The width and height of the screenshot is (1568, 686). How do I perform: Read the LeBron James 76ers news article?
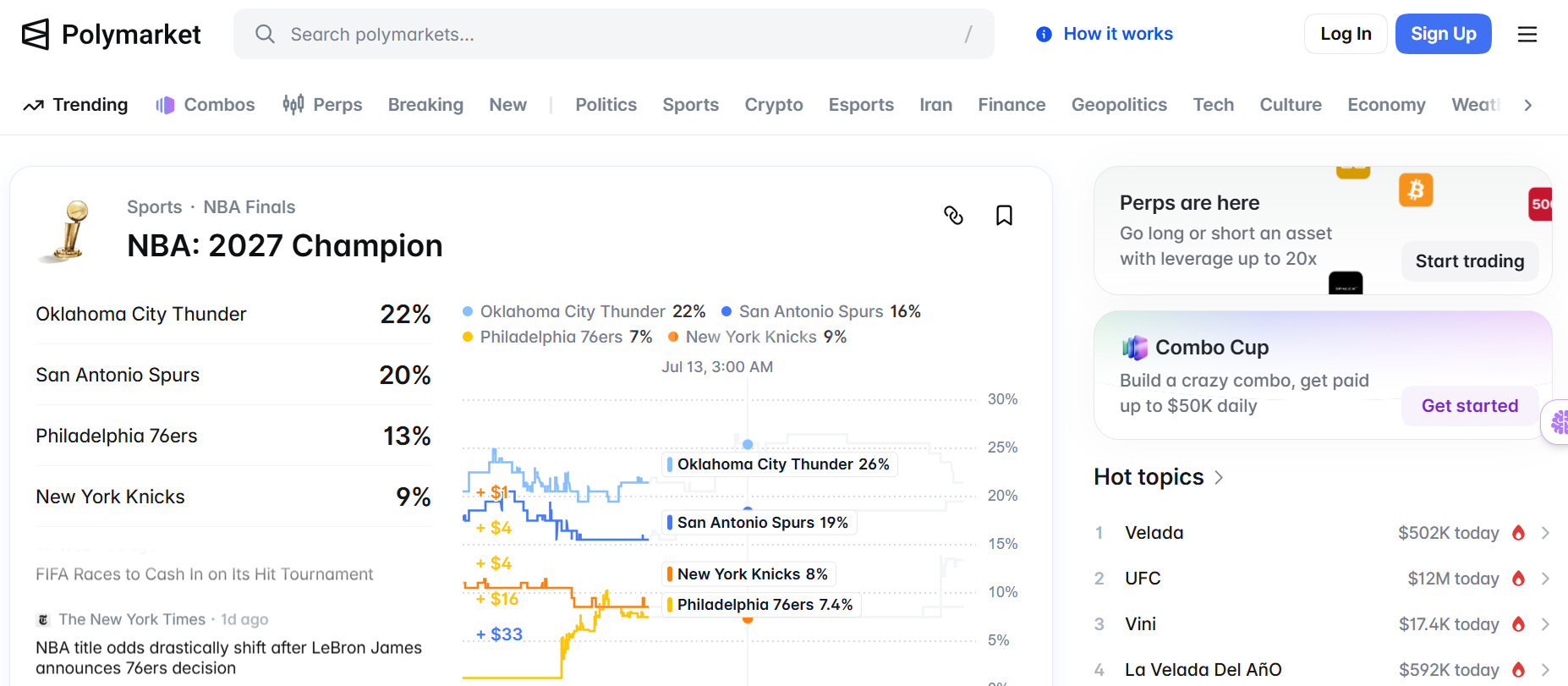228,658
